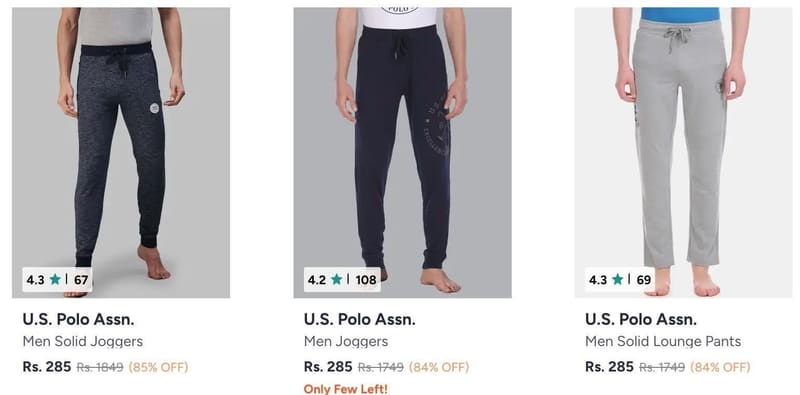Select the Men Solid Joggers title

83,341
